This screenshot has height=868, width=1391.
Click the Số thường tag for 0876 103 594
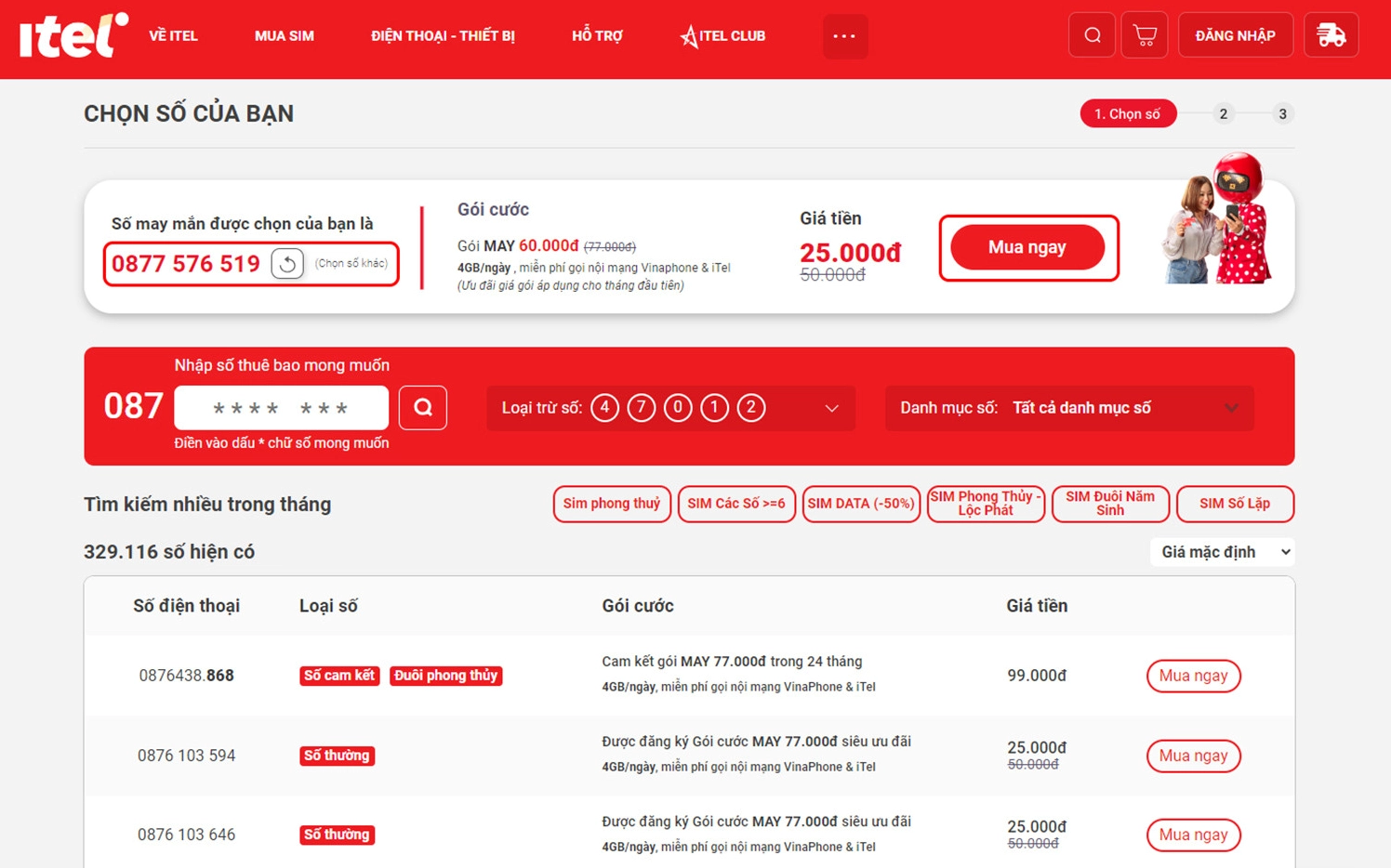click(x=337, y=756)
